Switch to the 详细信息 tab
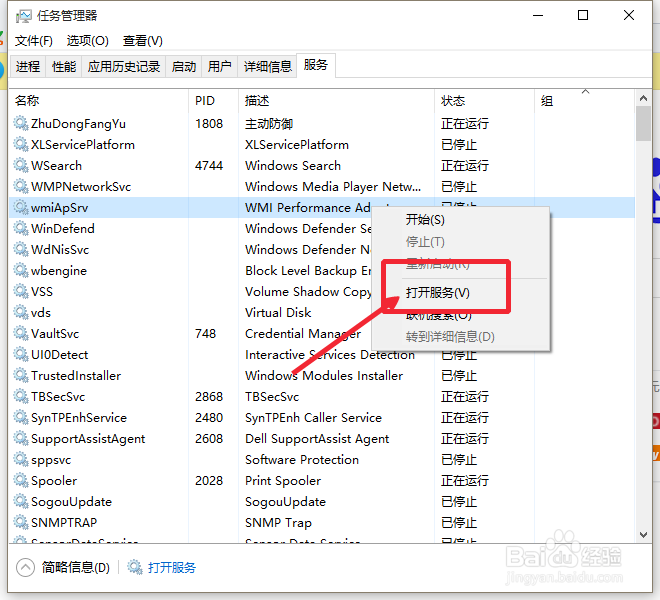 point(268,67)
